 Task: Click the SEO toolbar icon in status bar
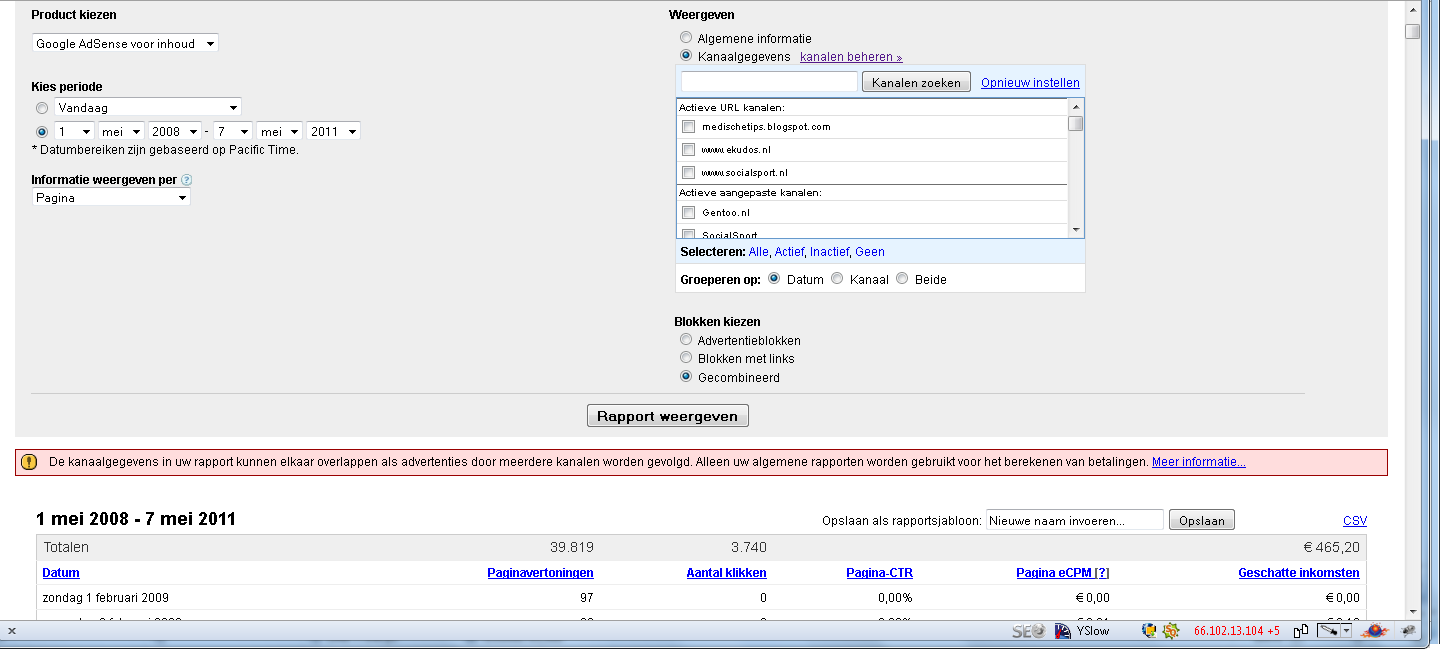click(1028, 631)
